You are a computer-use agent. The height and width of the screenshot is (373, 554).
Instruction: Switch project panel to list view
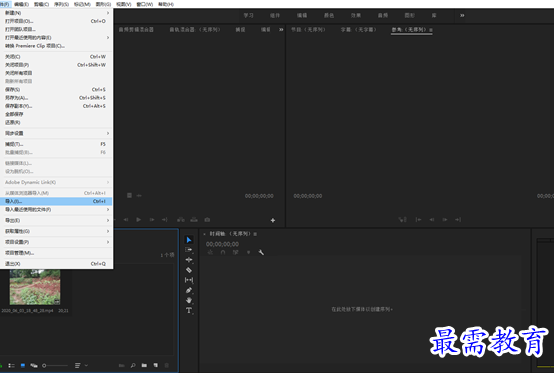(x=11, y=365)
